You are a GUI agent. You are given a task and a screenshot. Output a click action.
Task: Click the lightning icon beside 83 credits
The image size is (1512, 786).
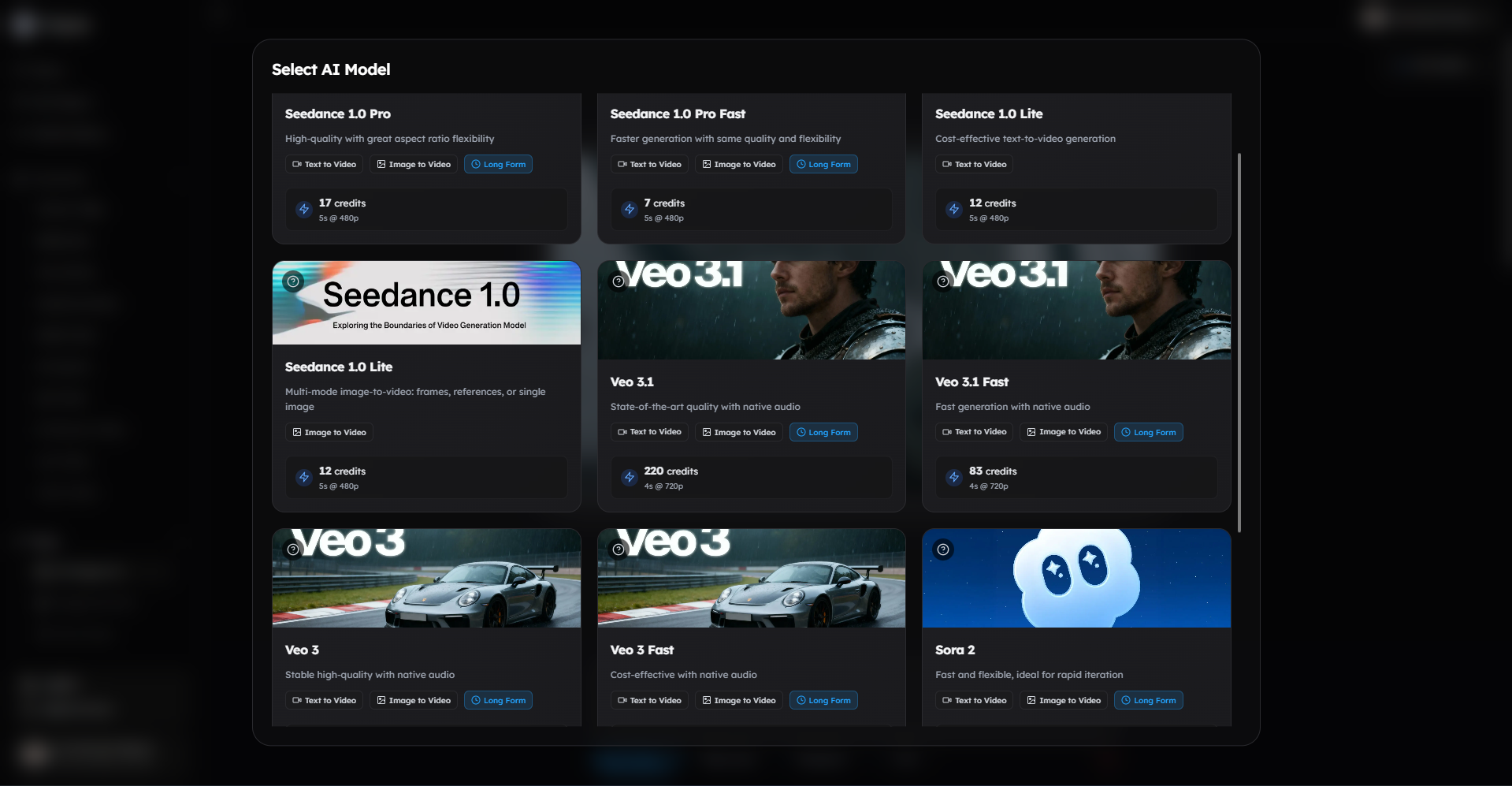click(x=954, y=478)
